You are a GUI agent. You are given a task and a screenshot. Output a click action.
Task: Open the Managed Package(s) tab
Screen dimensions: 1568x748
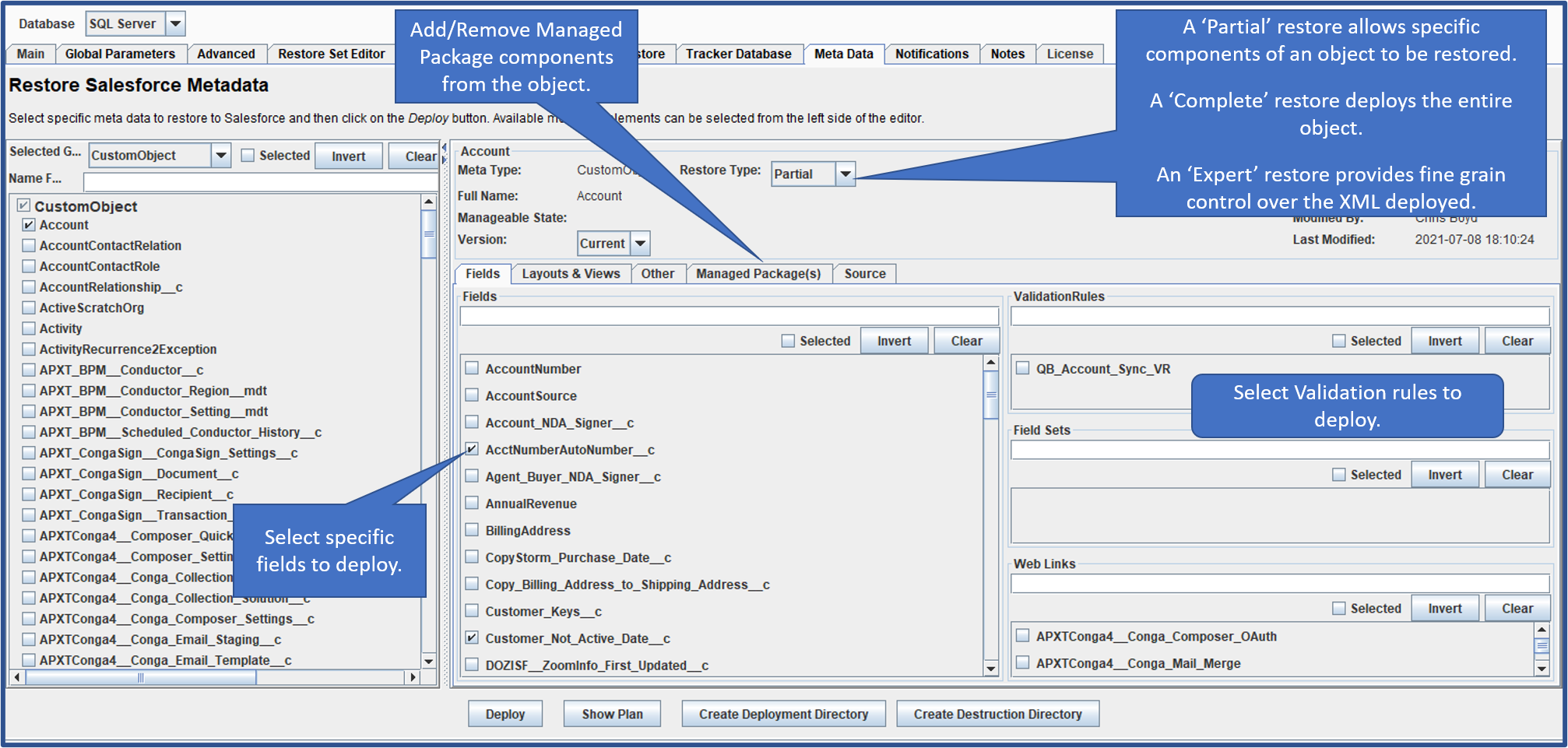point(758,274)
